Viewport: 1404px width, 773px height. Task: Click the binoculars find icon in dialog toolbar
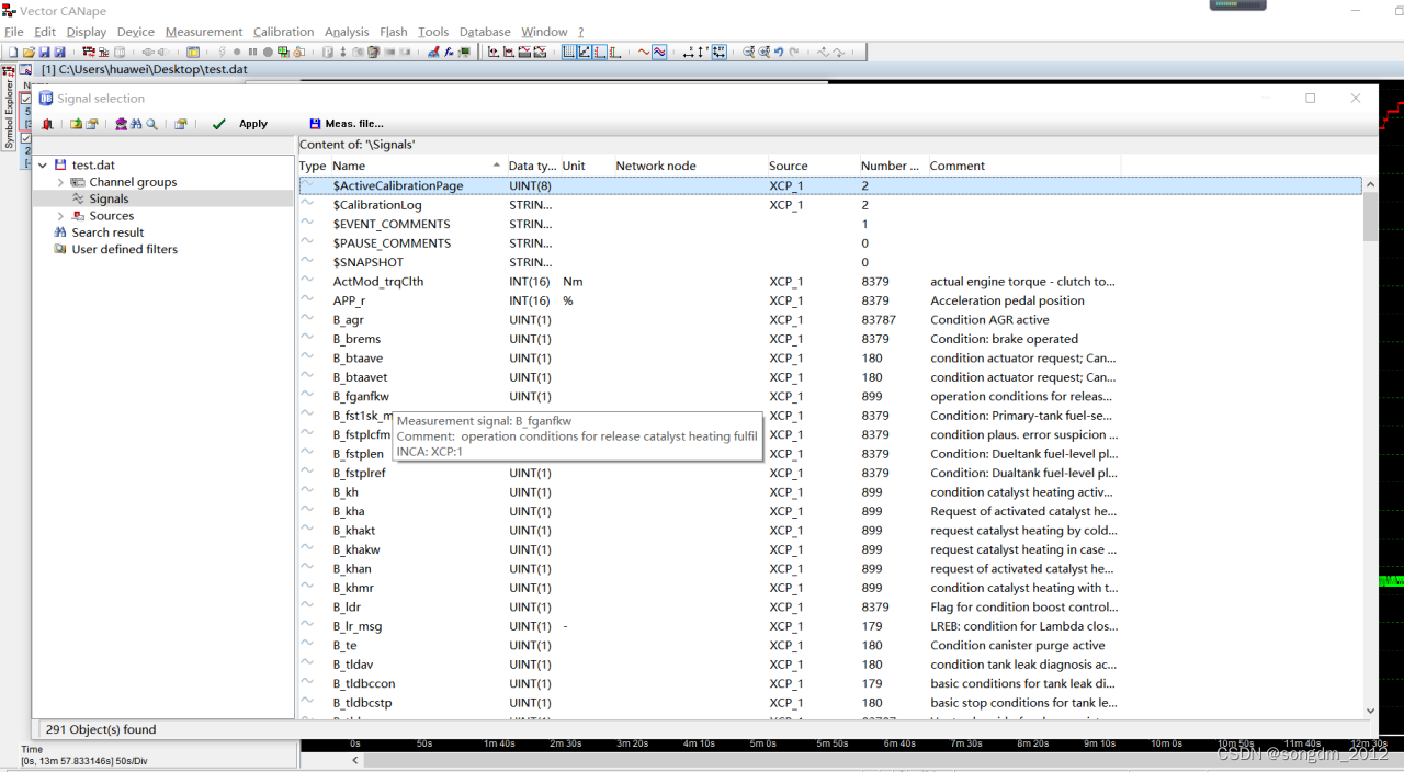pos(136,124)
